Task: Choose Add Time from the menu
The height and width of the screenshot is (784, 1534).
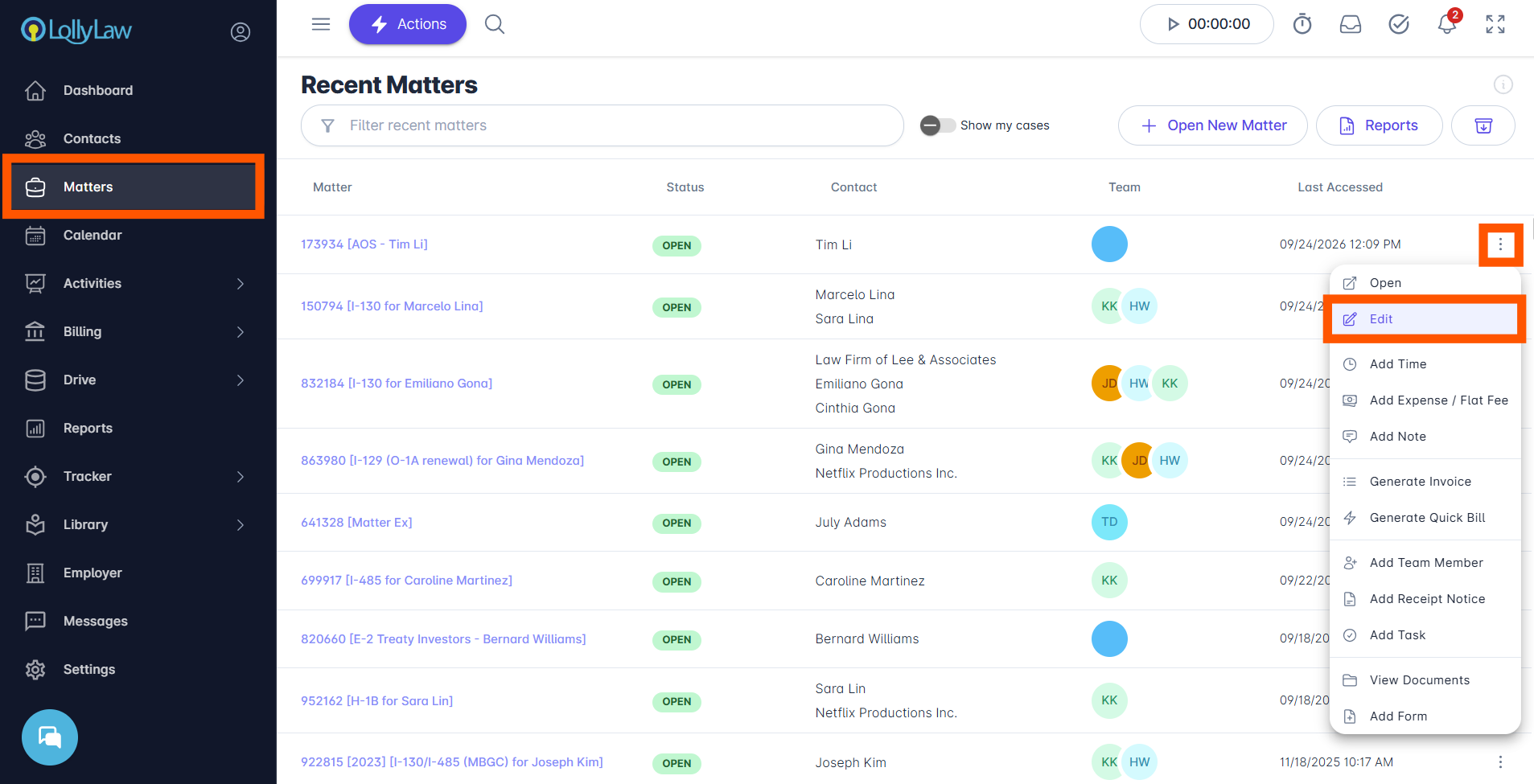Action: [1425, 364]
